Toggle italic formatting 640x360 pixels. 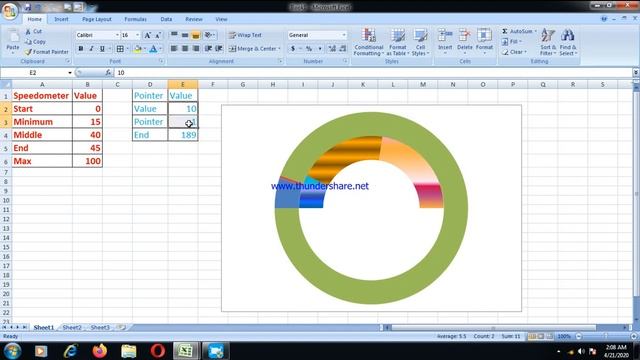91,49
